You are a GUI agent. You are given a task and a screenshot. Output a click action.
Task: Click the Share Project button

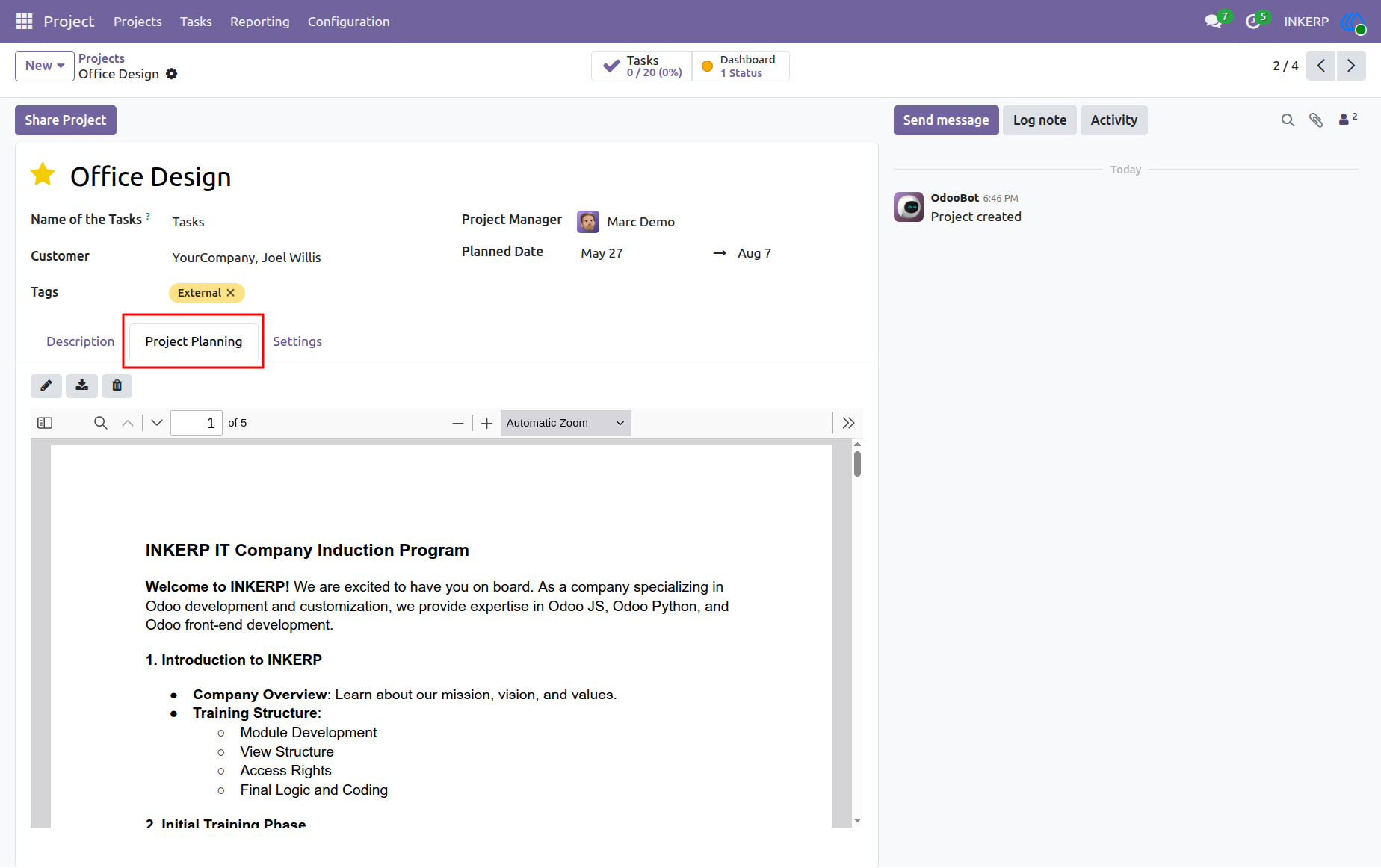click(66, 120)
